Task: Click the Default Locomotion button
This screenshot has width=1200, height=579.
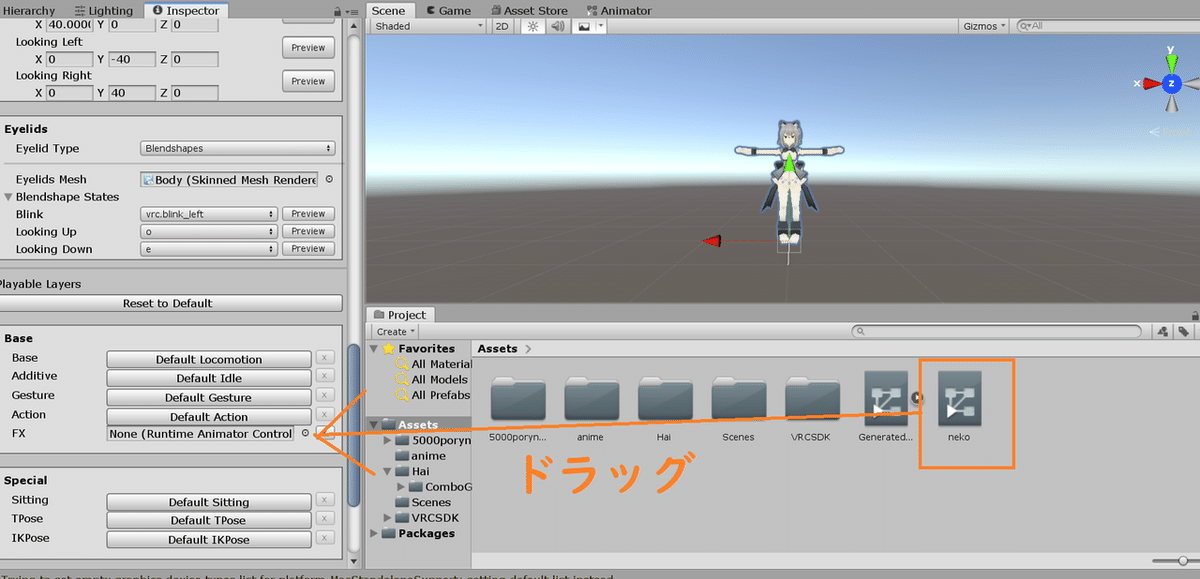Action: pyautogui.click(x=209, y=359)
